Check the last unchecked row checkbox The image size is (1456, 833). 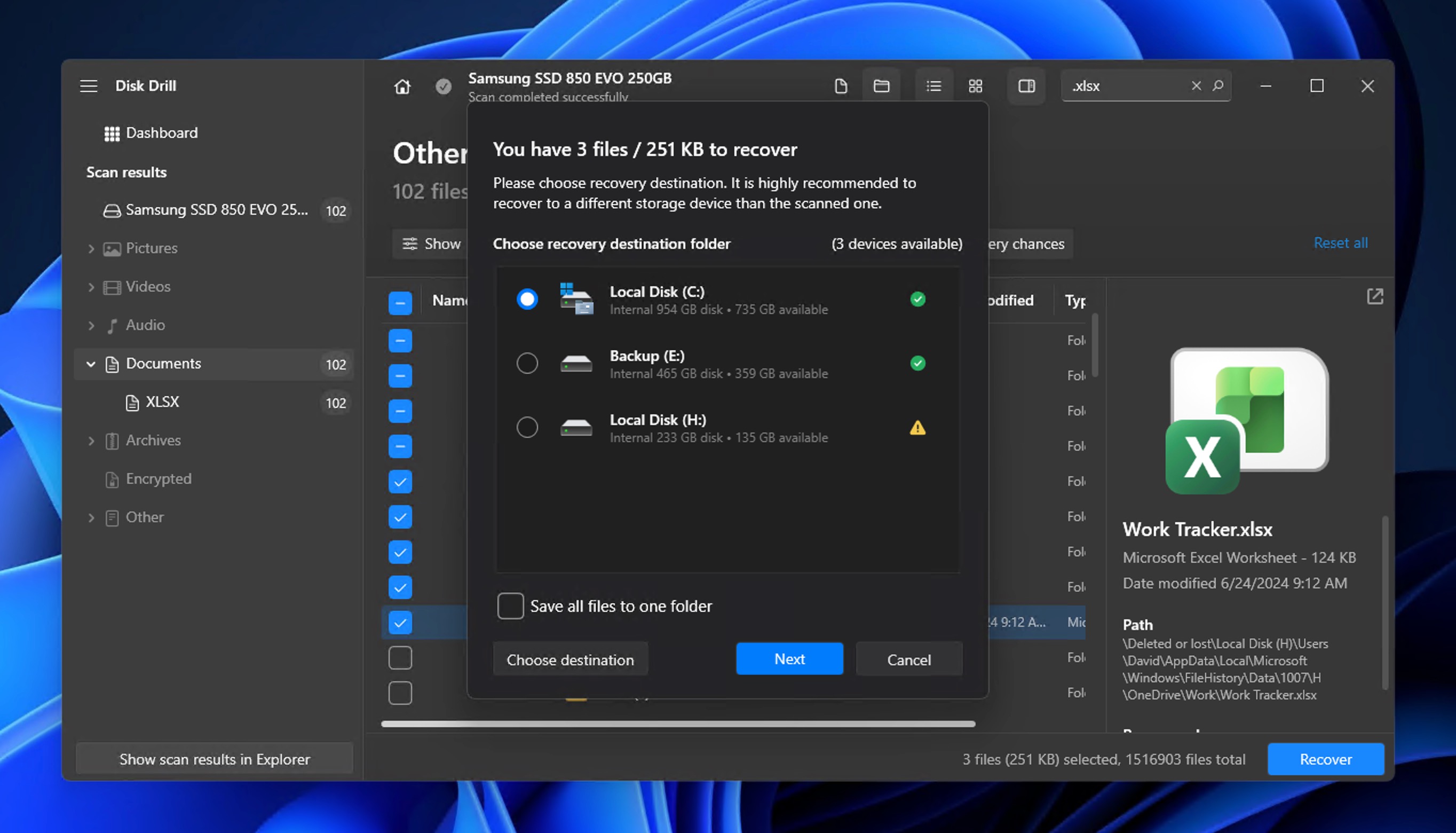tap(400, 693)
